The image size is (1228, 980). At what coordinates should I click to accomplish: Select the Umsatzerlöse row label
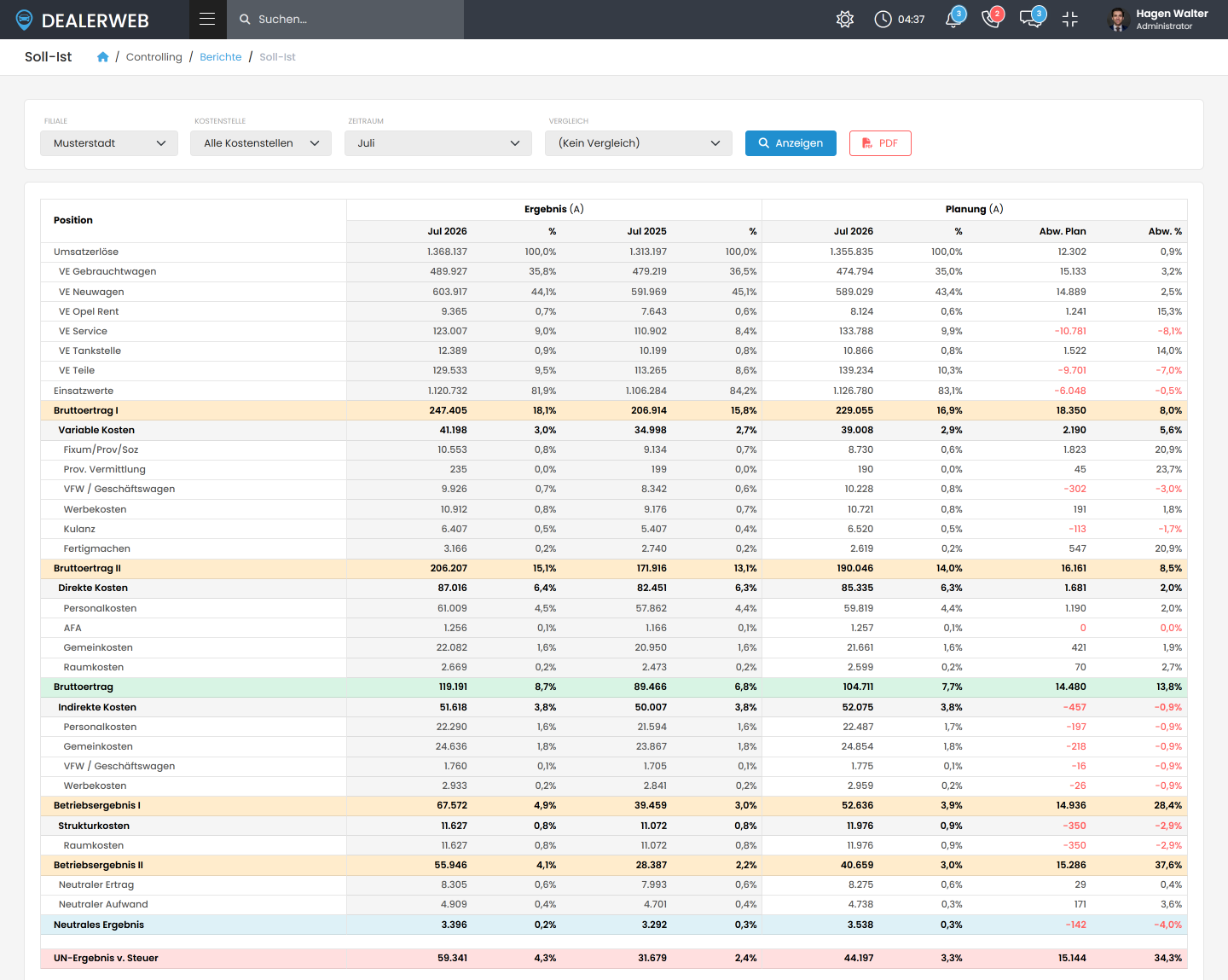point(86,252)
